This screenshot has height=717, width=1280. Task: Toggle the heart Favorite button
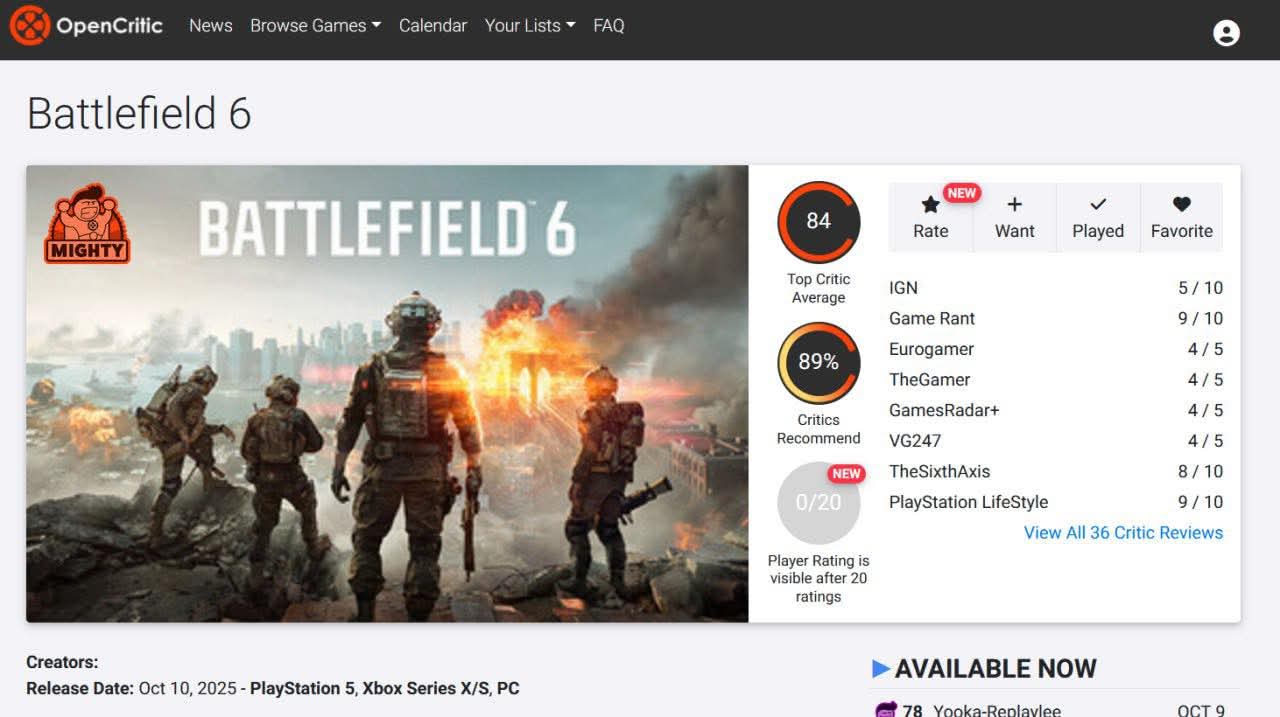pyautogui.click(x=1182, y=217)
